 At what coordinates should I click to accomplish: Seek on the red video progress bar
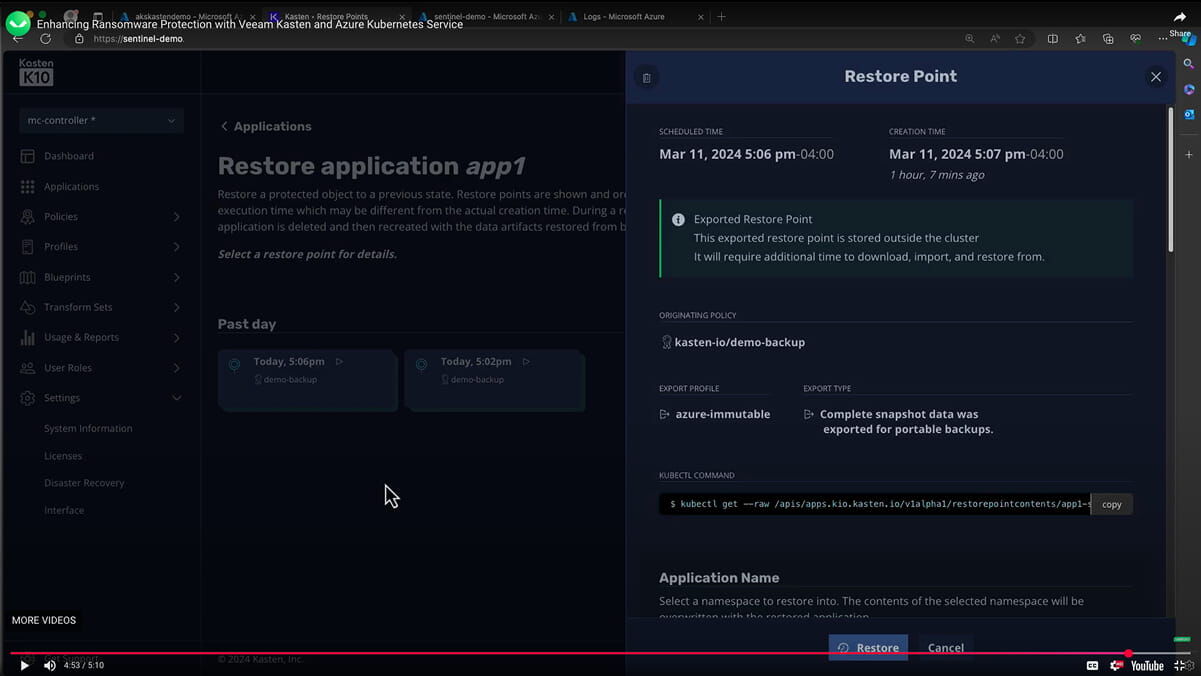coord(600,653)
